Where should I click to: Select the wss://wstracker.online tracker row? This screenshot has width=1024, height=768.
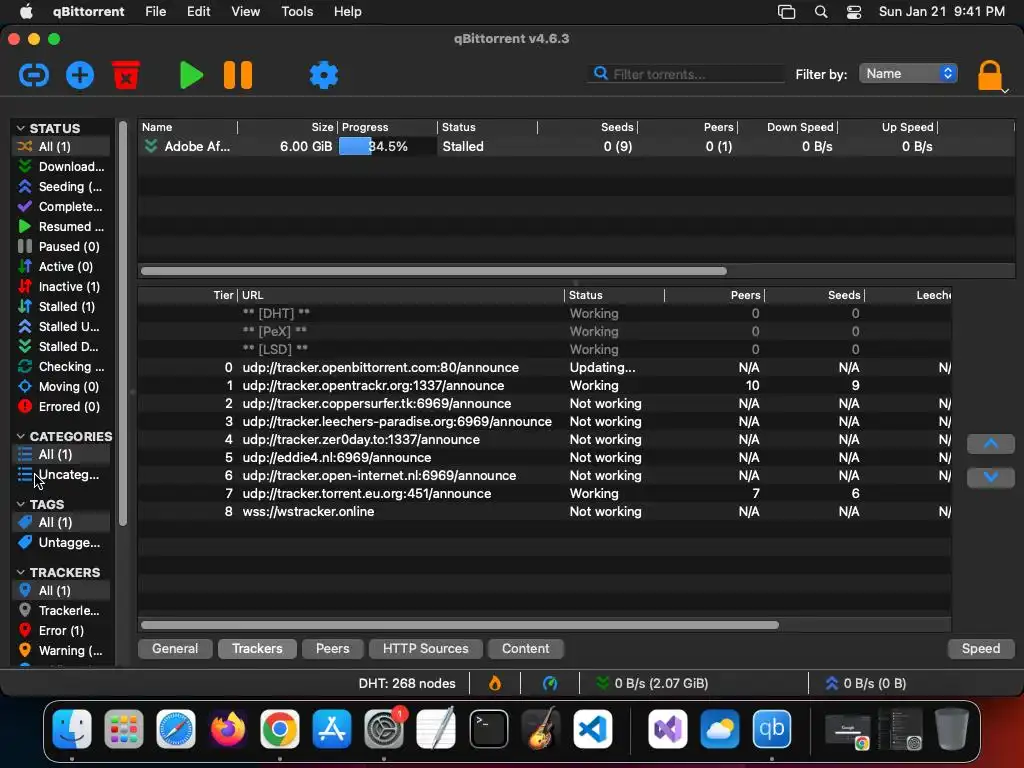click(x=545, y=511)
